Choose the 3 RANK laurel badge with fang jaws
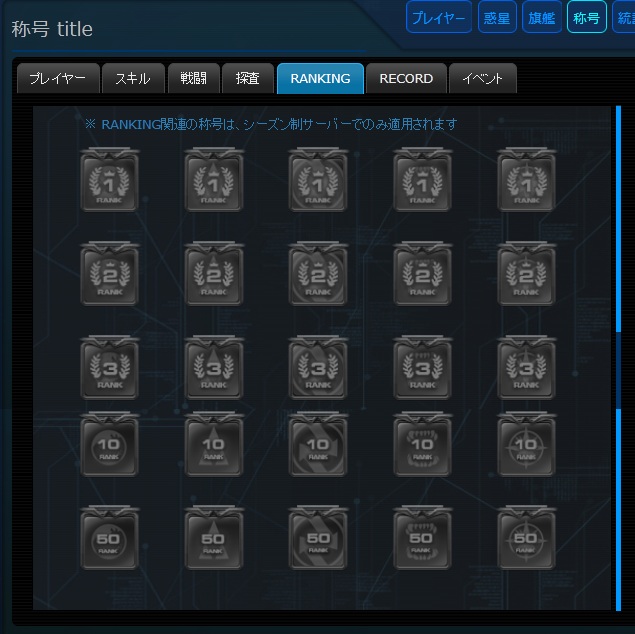The width and height of the screenshot is (635, 634). (422, 368)
